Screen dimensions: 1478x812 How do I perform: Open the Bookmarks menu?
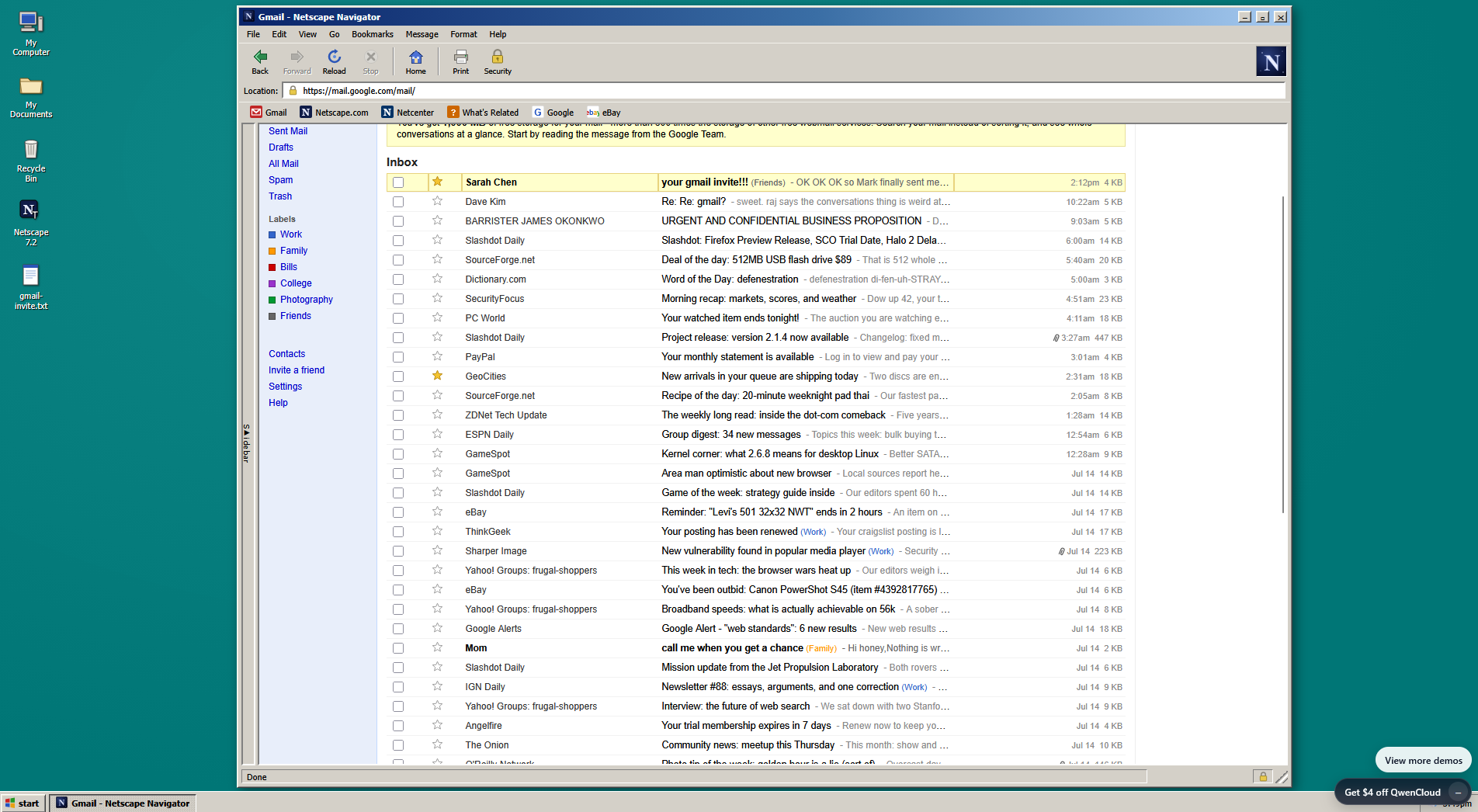click(373, 34)
